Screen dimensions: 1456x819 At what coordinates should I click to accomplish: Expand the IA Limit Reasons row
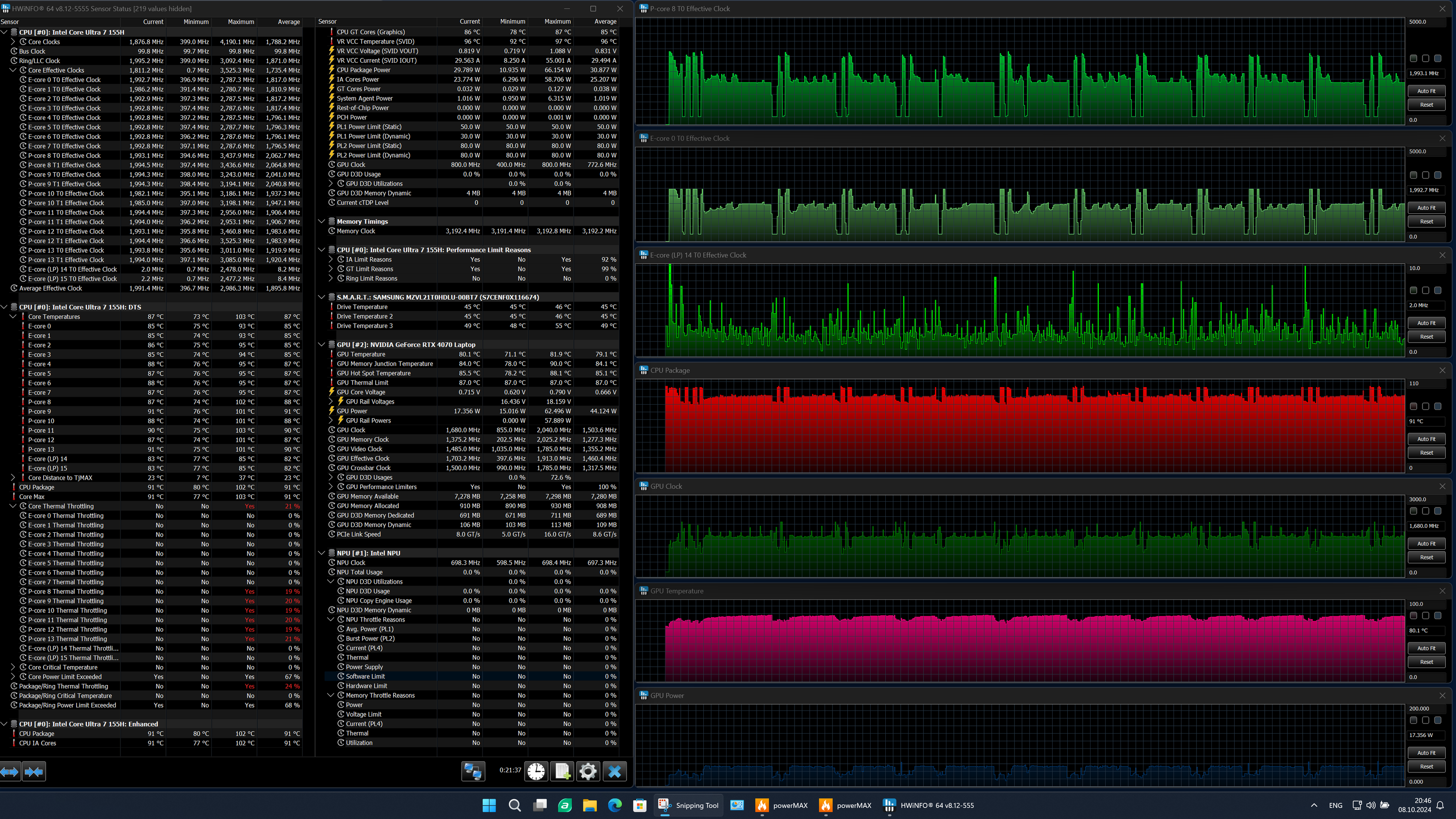(x=331, y=260)
